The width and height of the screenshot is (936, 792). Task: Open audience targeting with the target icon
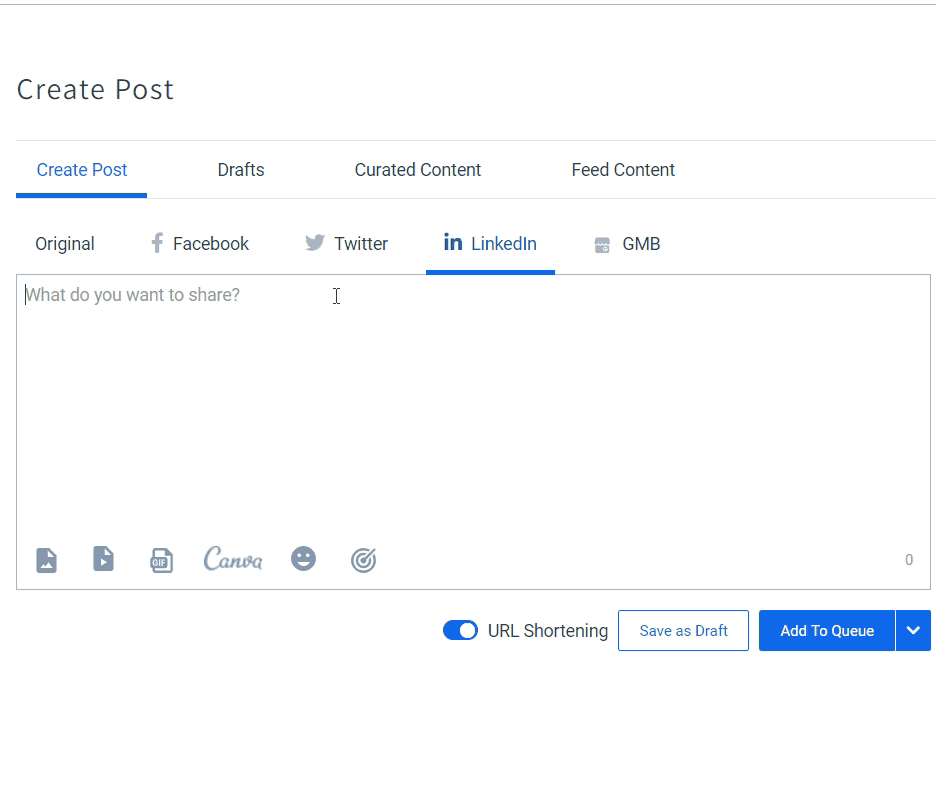click(364, 560)
